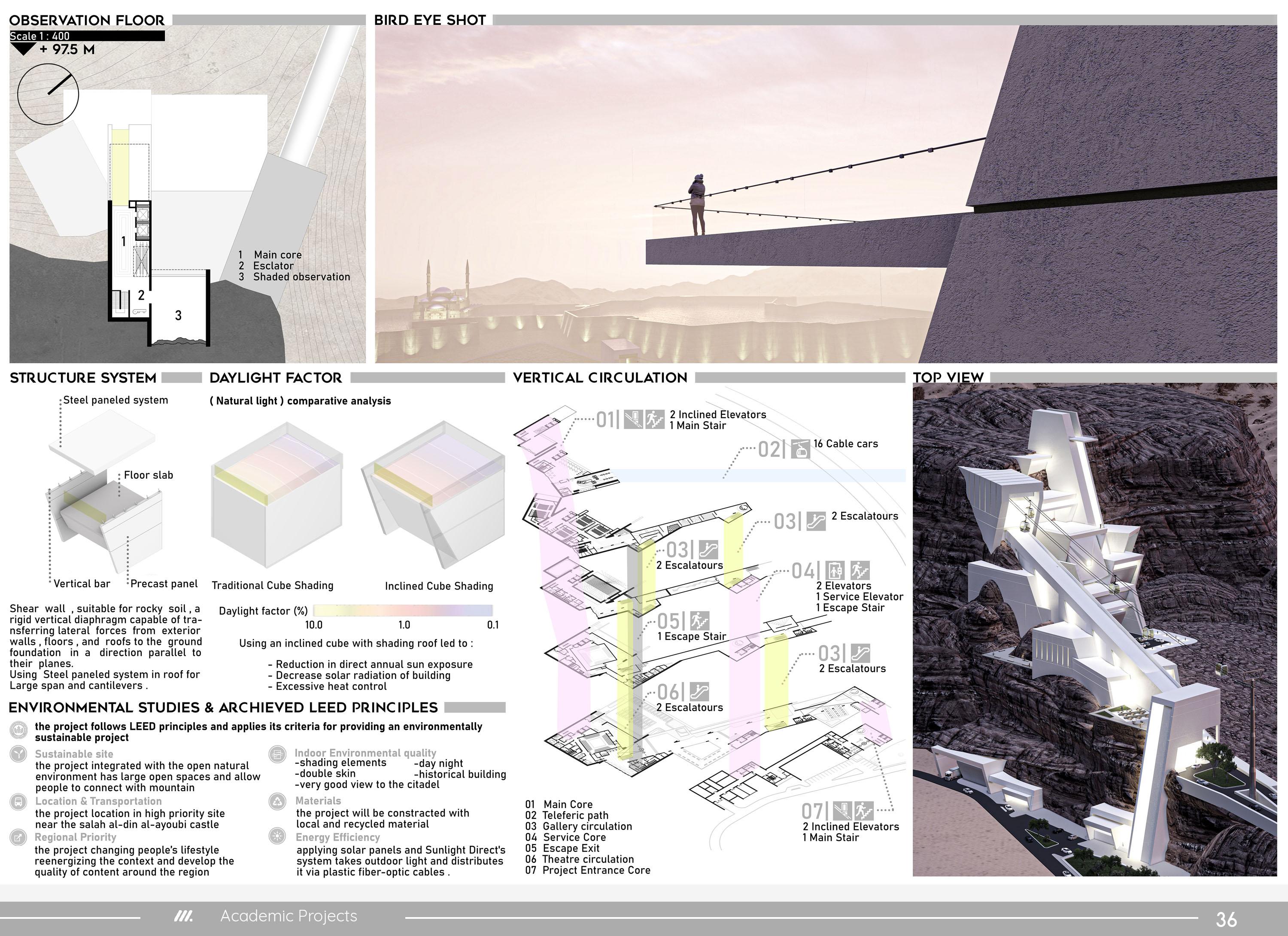Click the LEED seal icon
Viewport: 1288px width, 936px height.
19,729
